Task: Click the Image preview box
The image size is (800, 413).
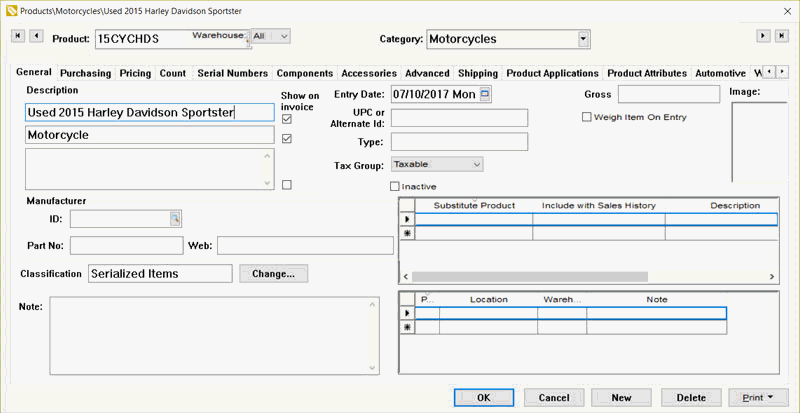Action: tap(760, 142)
